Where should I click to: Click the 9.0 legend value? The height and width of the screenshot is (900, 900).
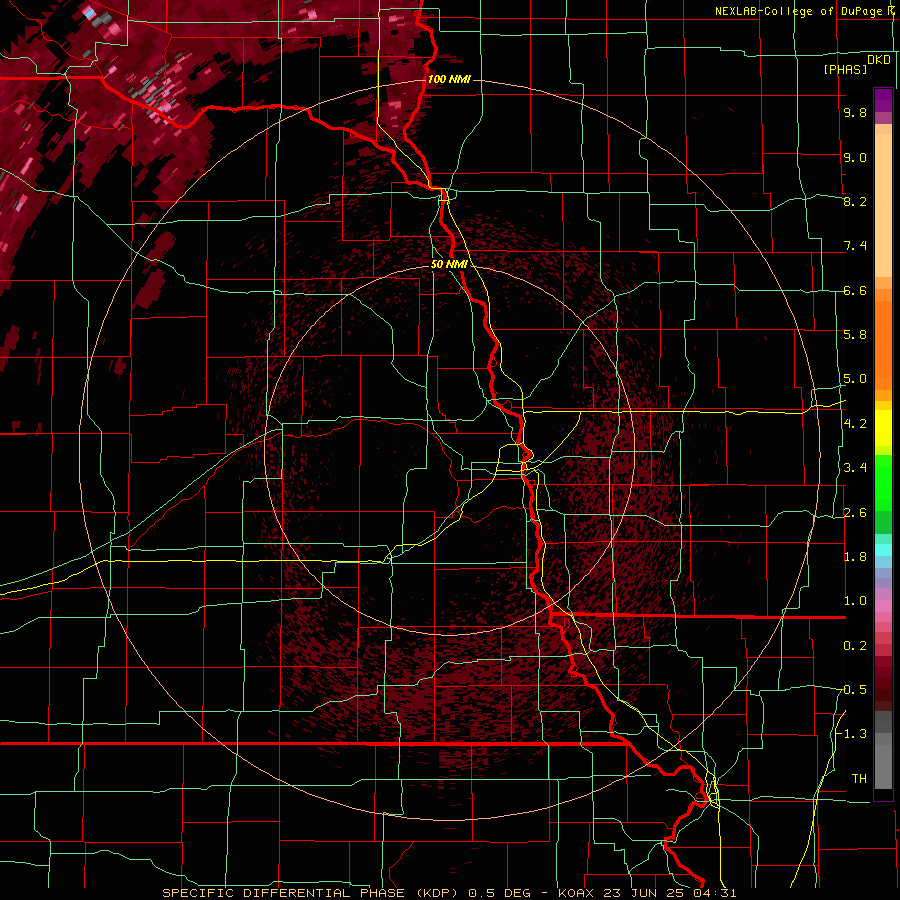pyautogui.click(x=855, y=157)
